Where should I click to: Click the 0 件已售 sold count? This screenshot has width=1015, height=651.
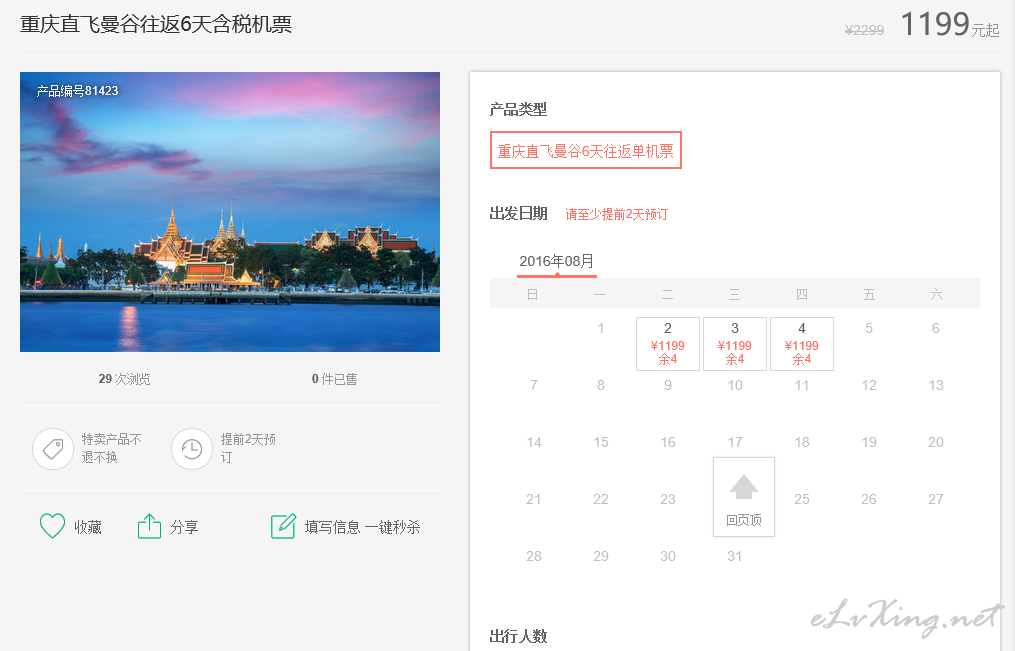(334, 379)
